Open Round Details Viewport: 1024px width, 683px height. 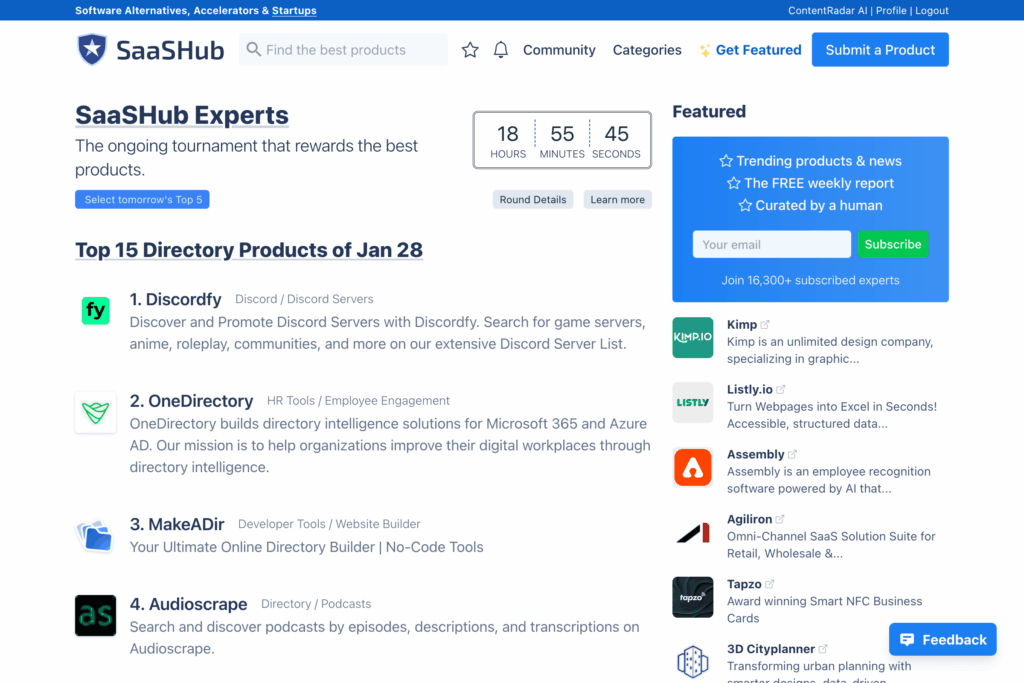pyautogui.click(x=533, y=200)
